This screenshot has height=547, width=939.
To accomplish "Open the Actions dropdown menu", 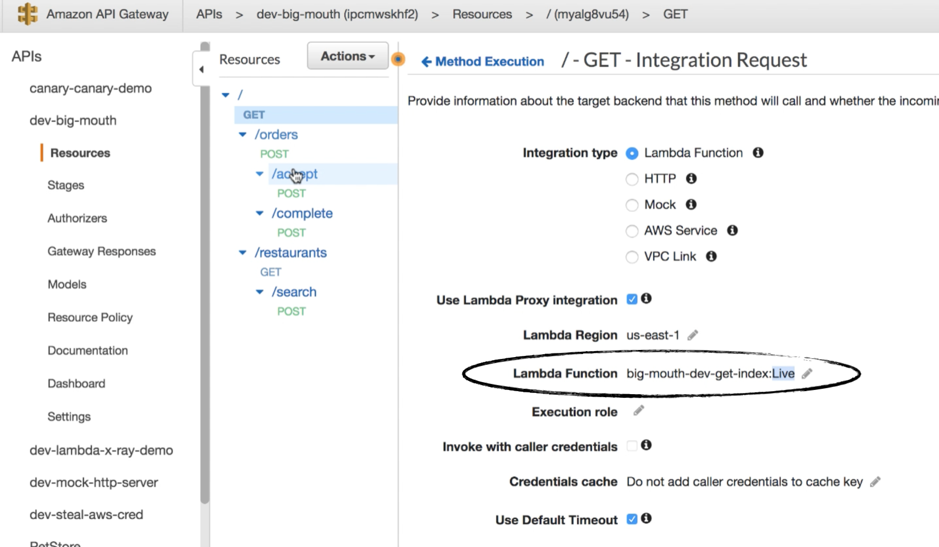I will point(348,56).
